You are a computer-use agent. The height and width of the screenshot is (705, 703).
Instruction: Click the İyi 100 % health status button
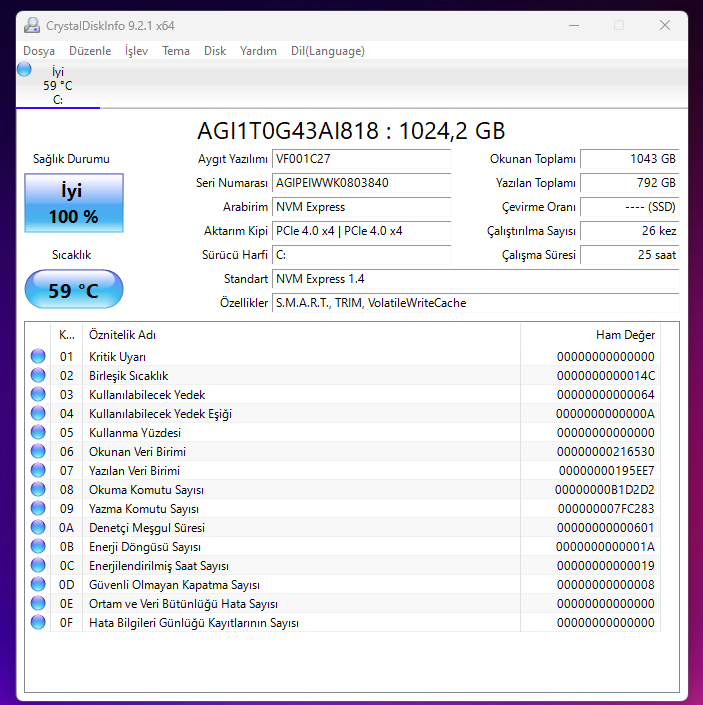coord(74,203)
